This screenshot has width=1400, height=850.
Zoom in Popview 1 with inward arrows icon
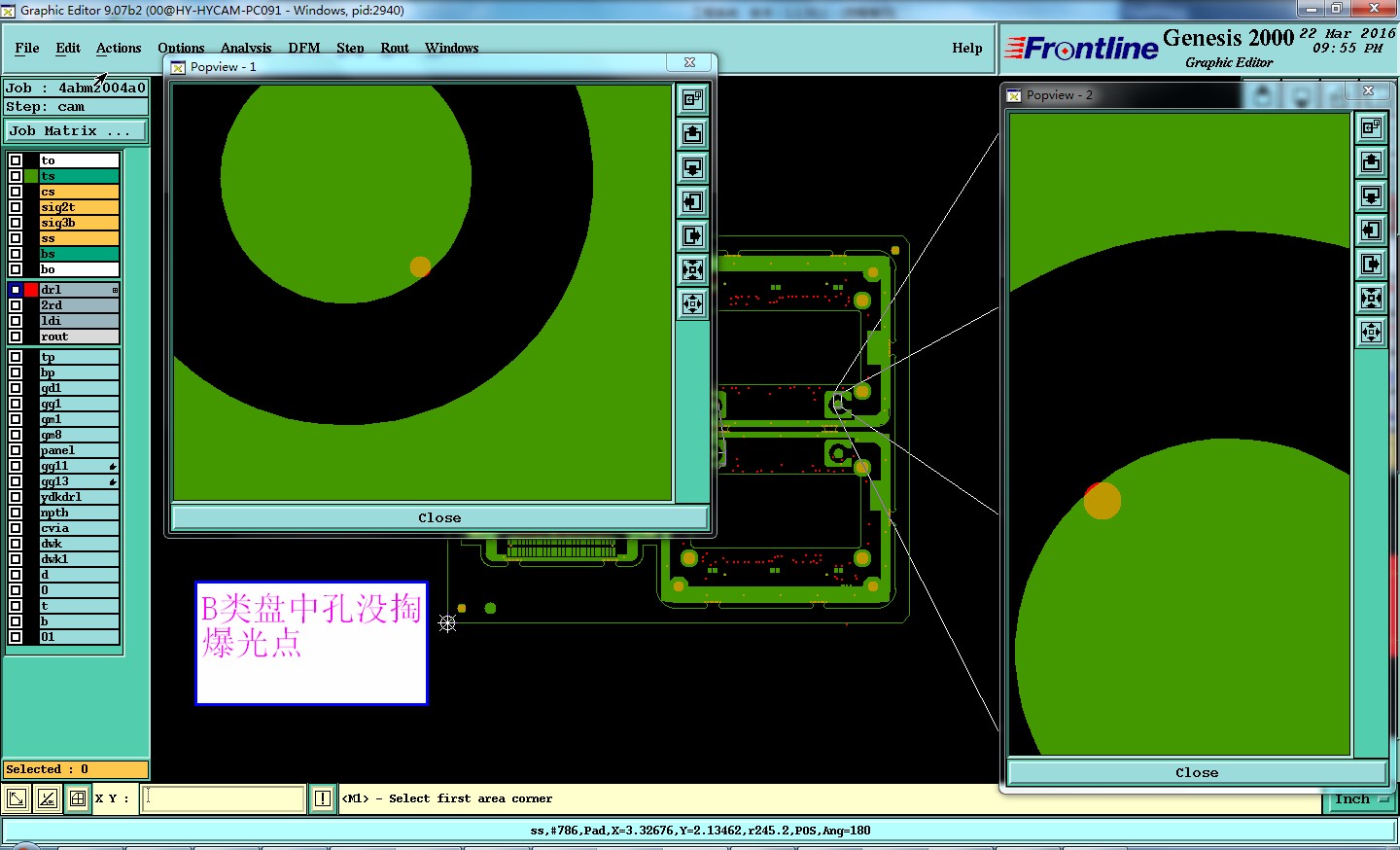point(692,269)
